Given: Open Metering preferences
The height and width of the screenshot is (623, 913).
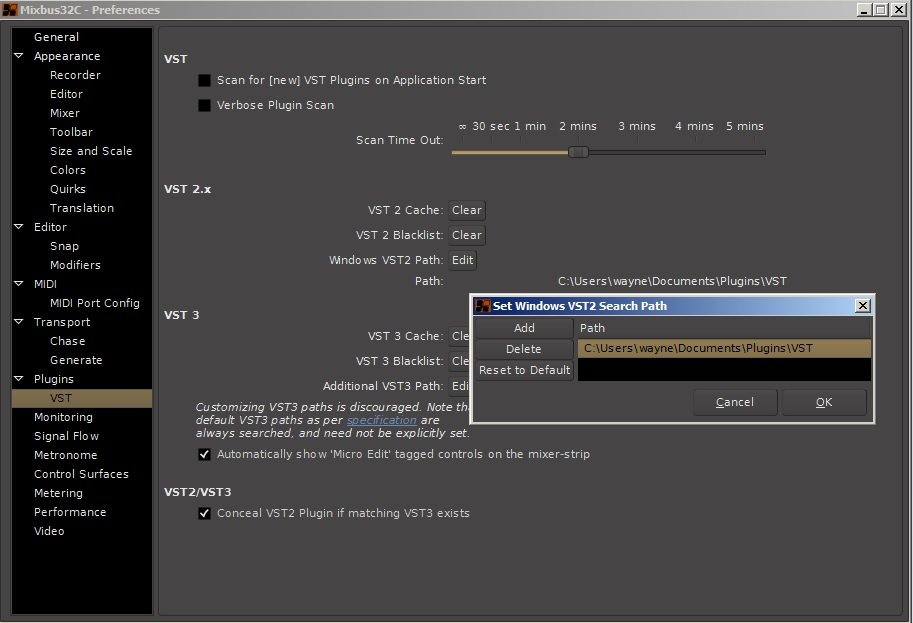Looking at the screenshot, I should 58,493.
